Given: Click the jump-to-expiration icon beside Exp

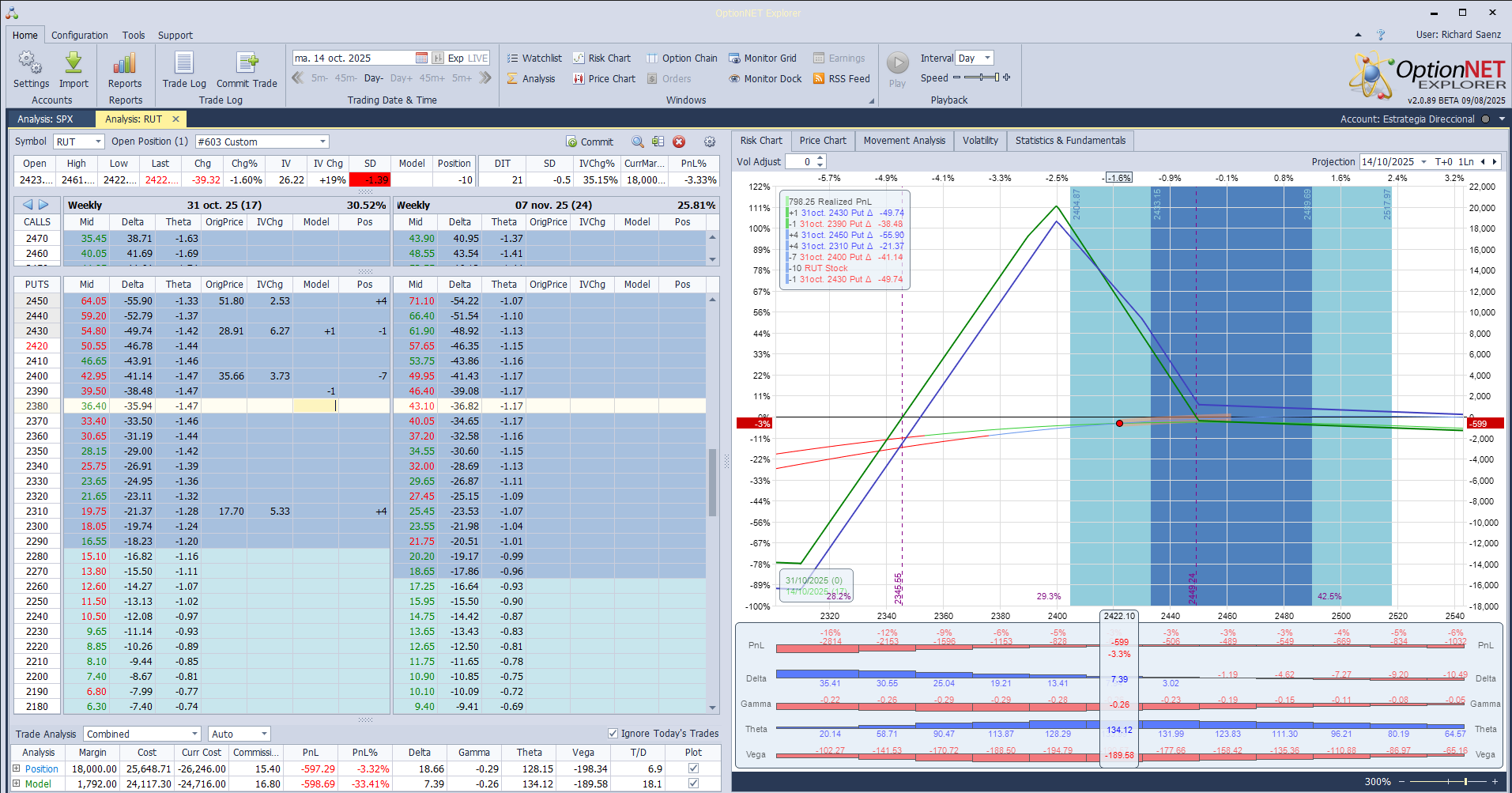Looking at the screenshot, I should pyautogui.click(x=438, y=58).
